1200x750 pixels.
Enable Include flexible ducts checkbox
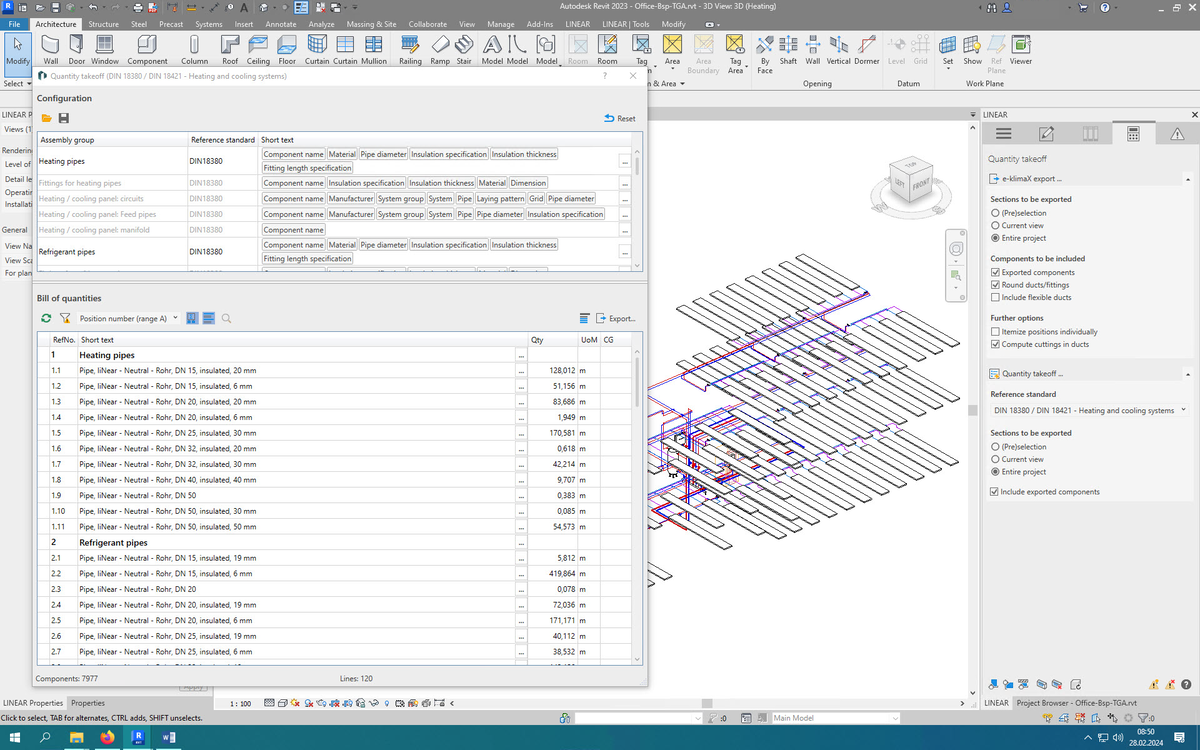pos(995,298)
